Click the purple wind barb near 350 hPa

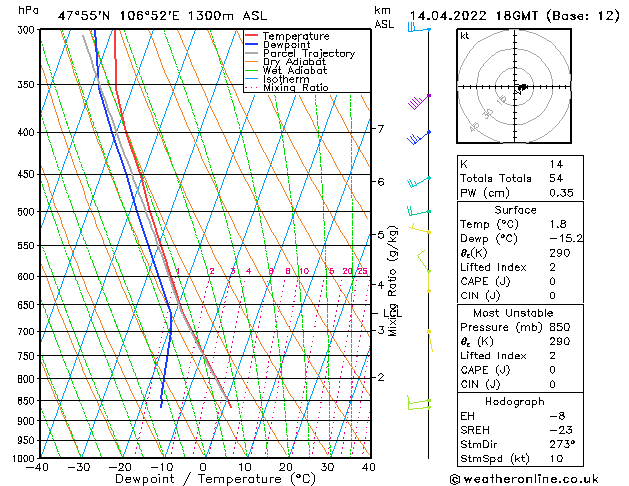pyautogui.click(x=419, y=101)
